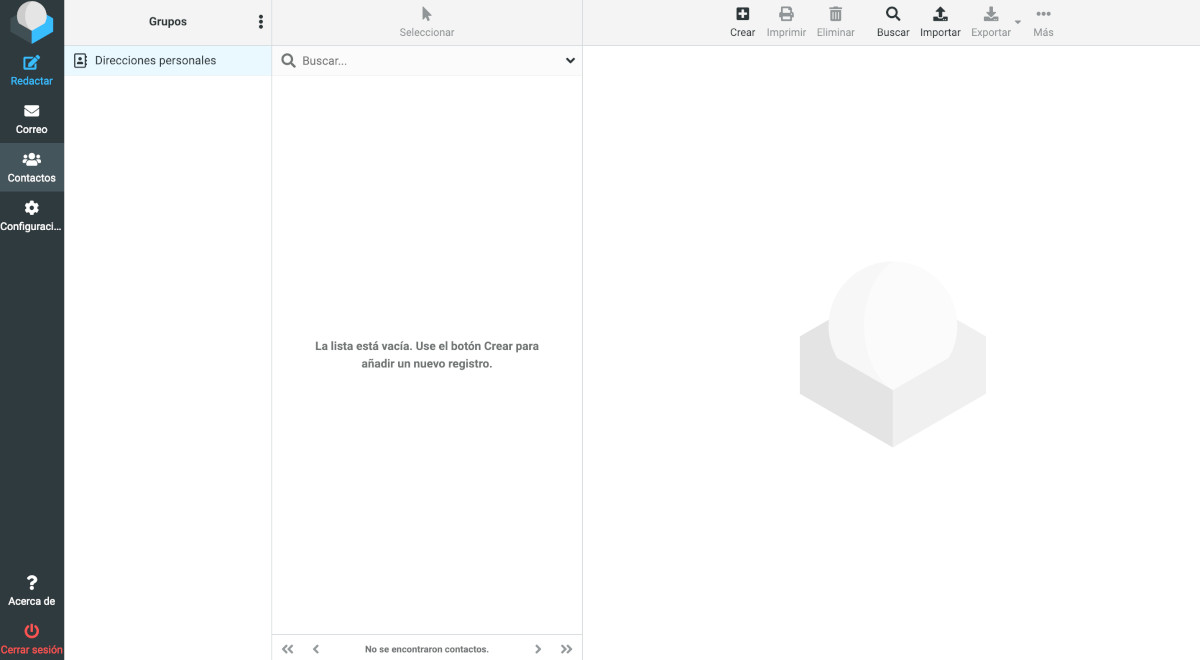
Task: Go to Correo mail section
Action: click(32, 119)
